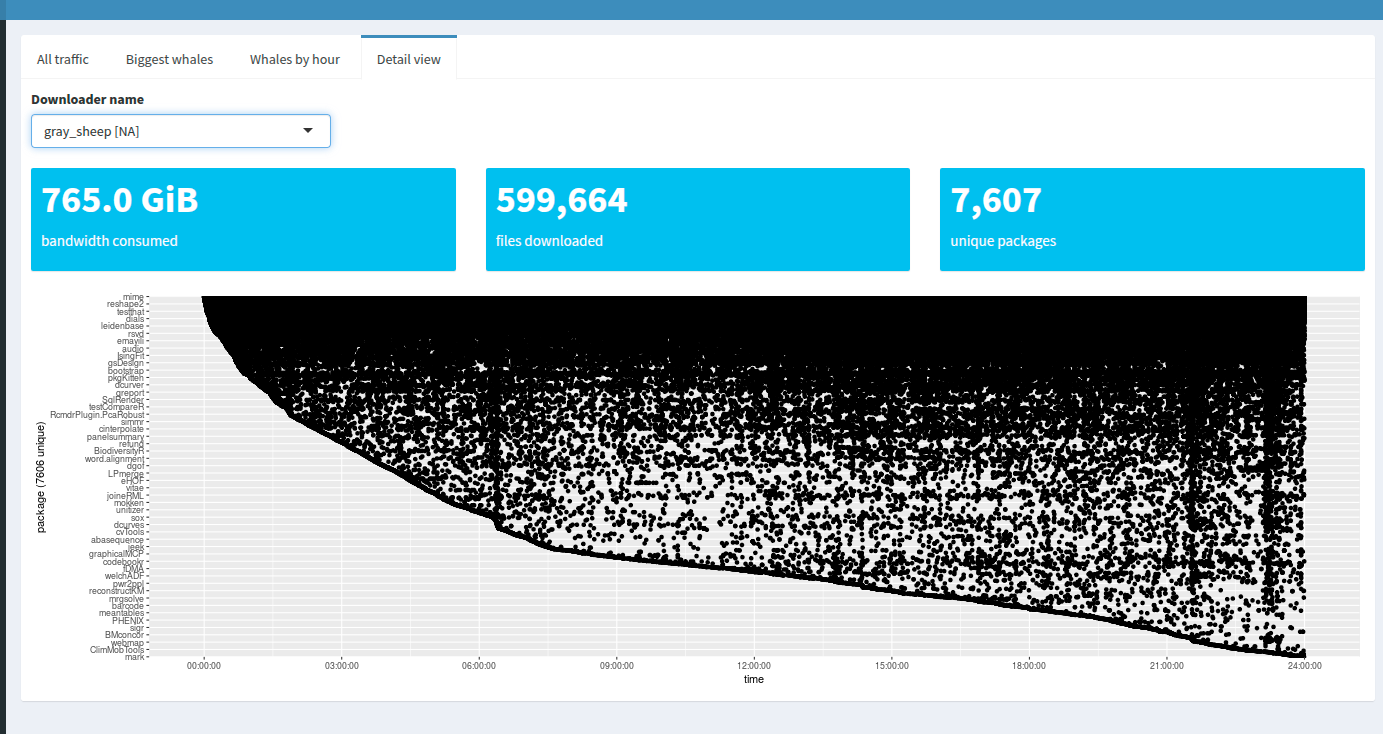
Task: Click the unique packages caption
Action: [1003, 241]
